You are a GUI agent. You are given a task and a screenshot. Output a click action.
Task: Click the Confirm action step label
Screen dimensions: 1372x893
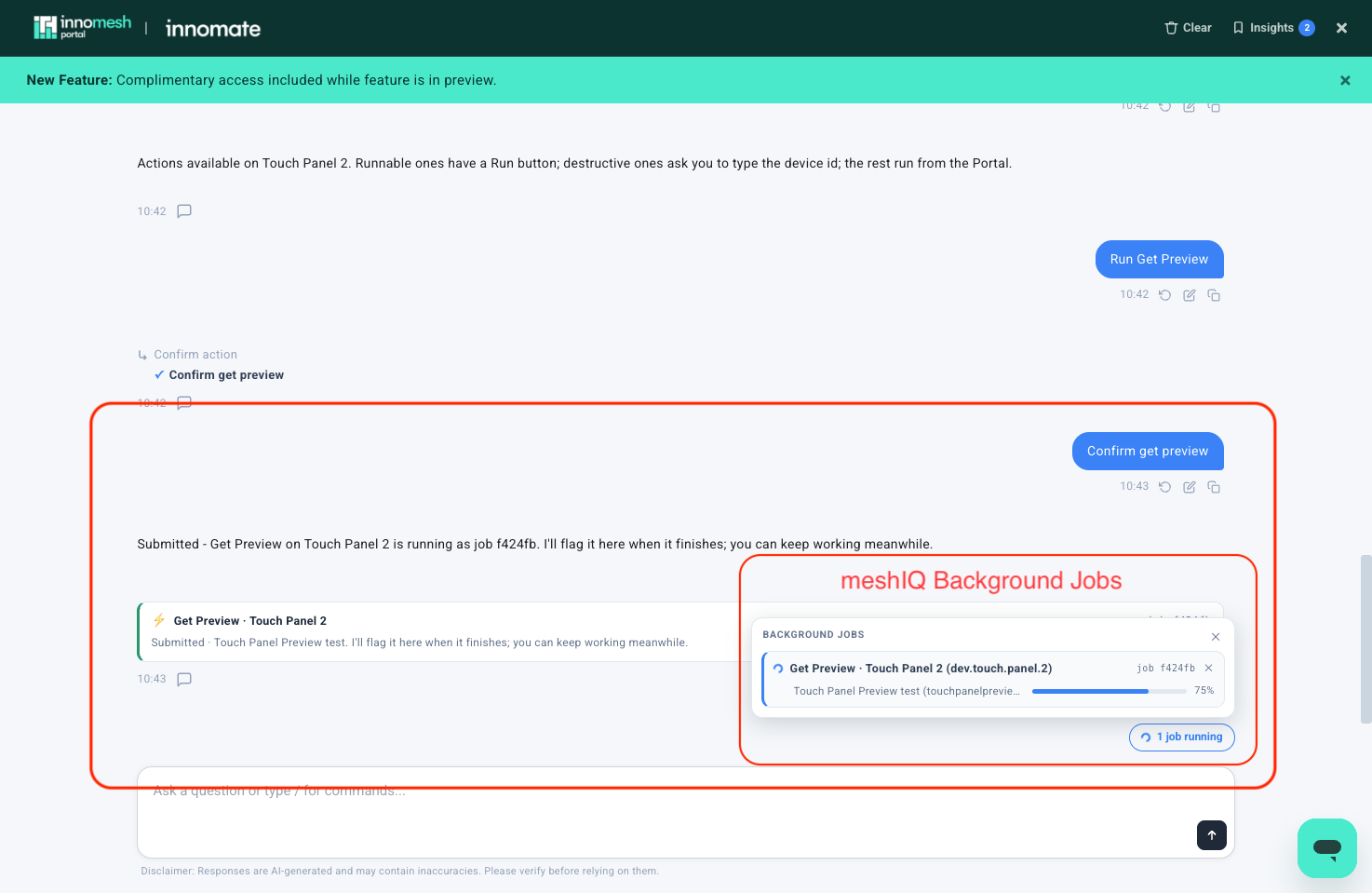pos(195,355)
